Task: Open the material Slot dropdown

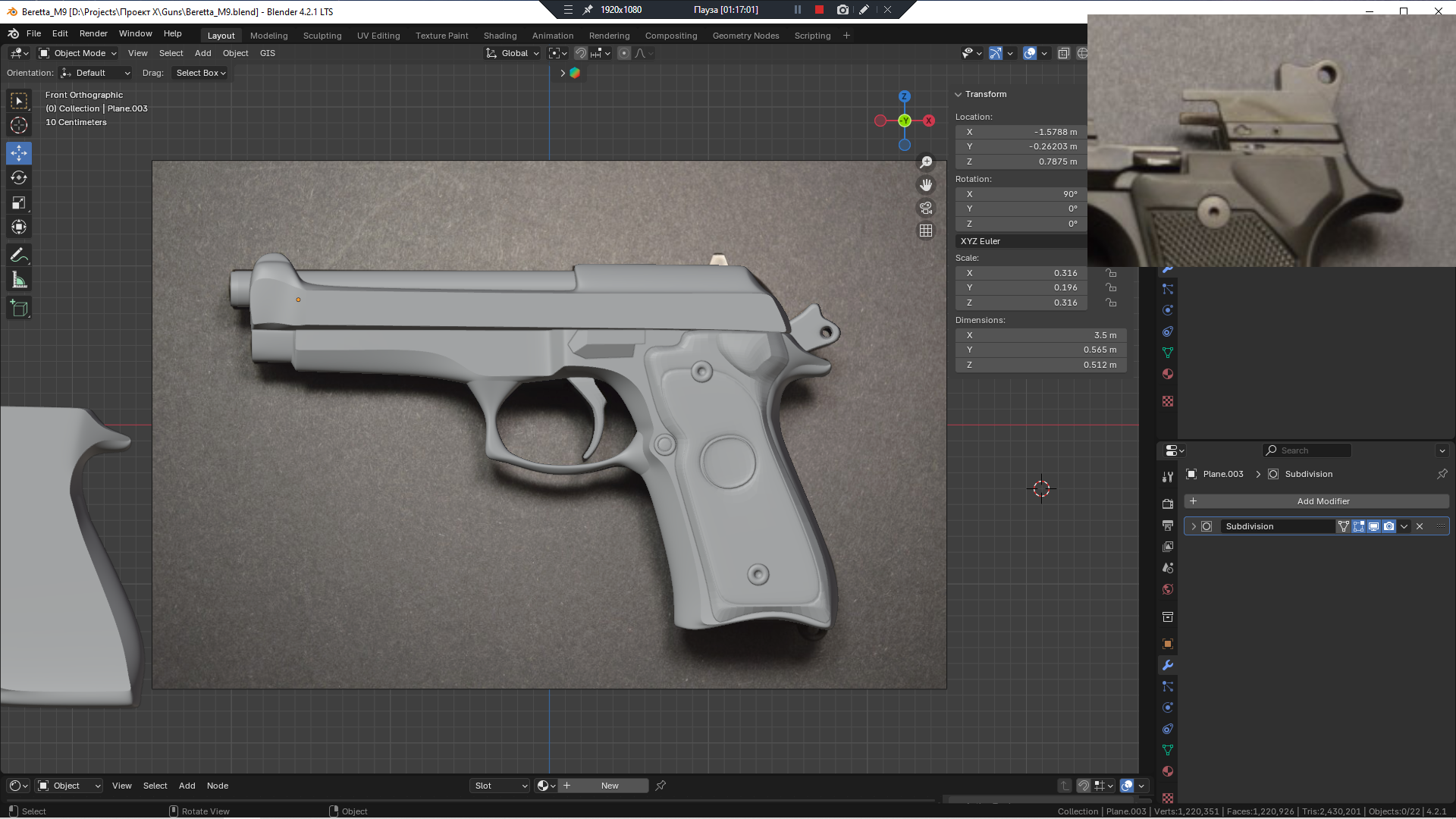Action: 500,786
